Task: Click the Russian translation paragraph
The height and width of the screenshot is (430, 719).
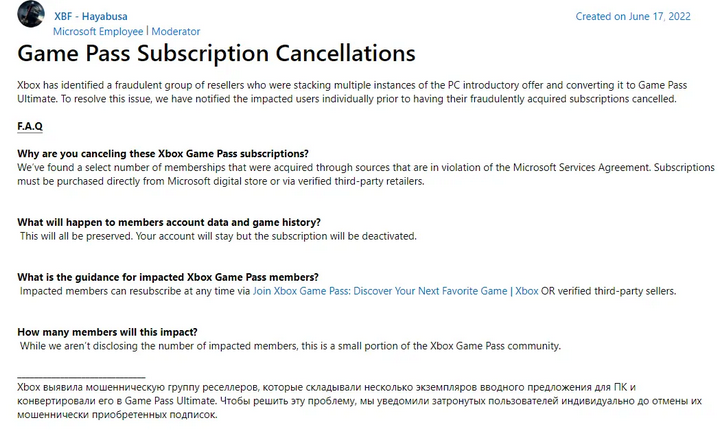Action: [360, 401]
